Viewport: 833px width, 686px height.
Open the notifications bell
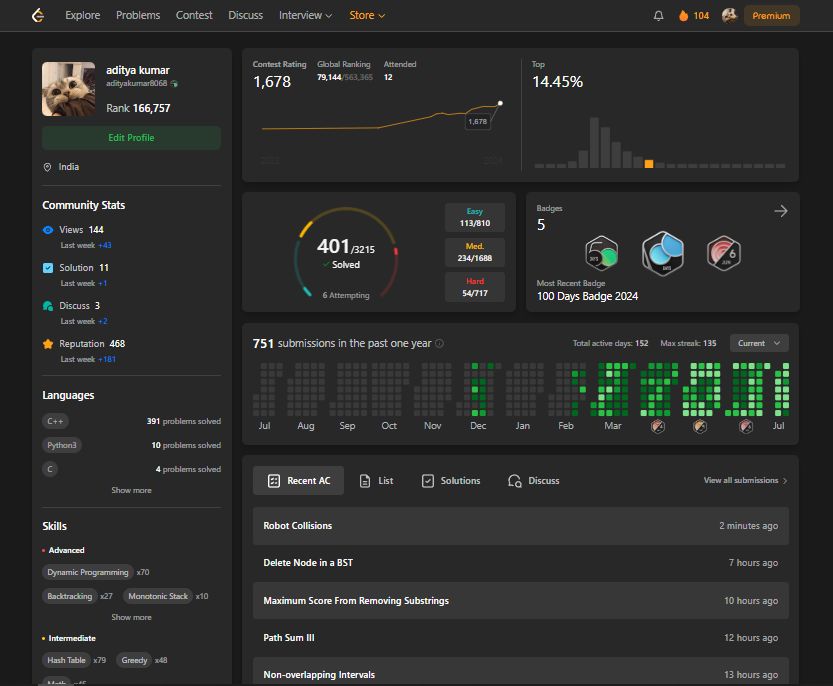658,15
